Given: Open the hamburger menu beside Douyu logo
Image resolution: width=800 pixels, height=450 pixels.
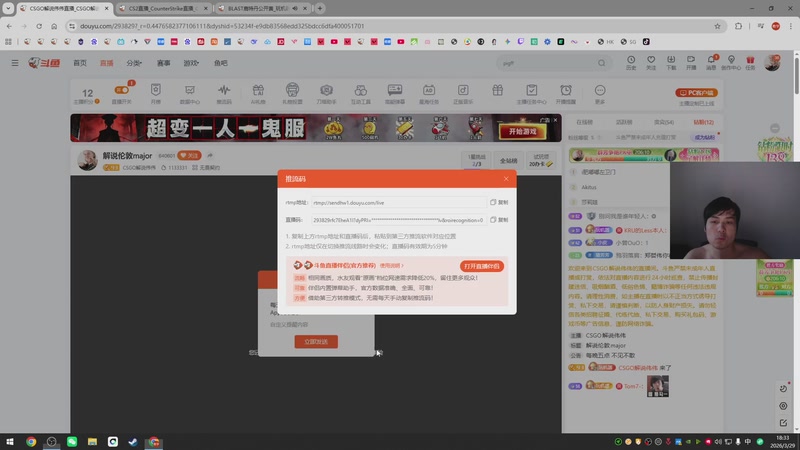Looking at the screenshot, I should [x=15, y=63].
